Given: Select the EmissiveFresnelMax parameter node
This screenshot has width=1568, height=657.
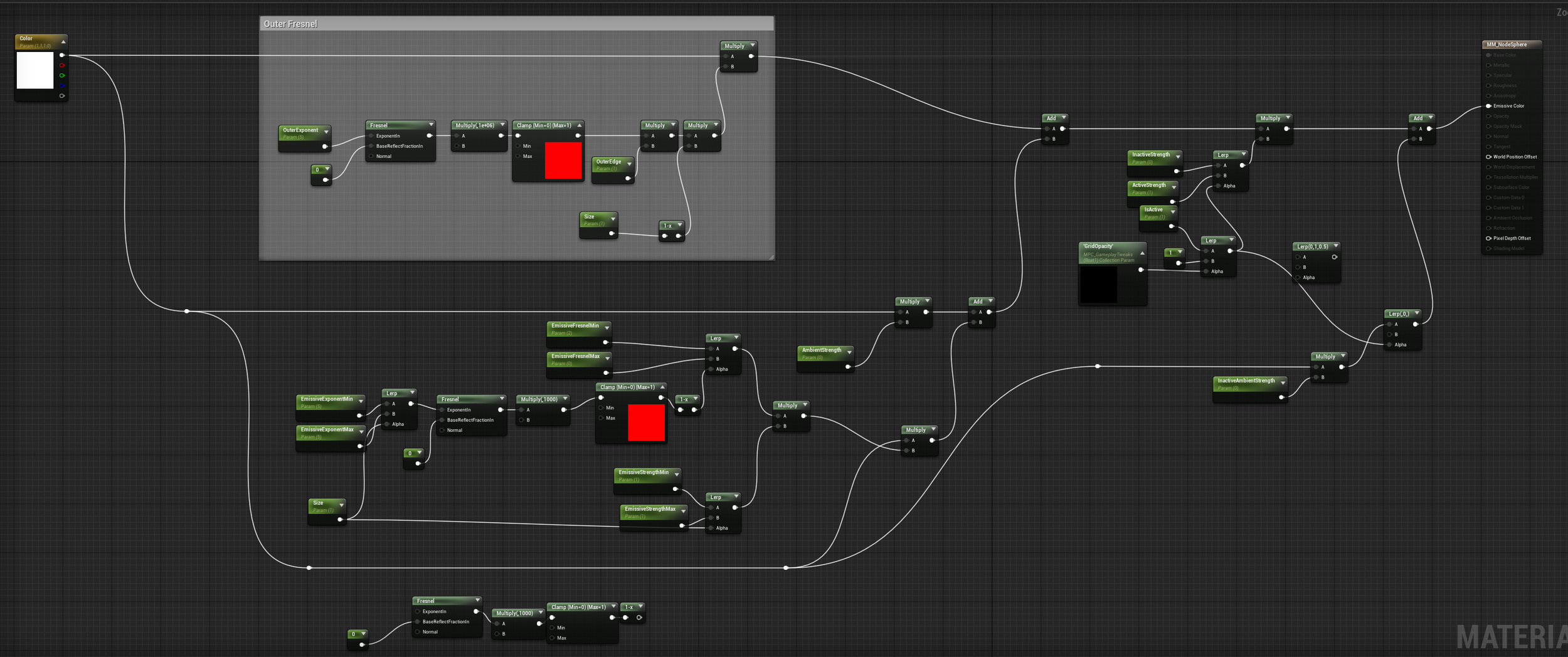Looking at the screenshot, I should [x=578, y=364].
